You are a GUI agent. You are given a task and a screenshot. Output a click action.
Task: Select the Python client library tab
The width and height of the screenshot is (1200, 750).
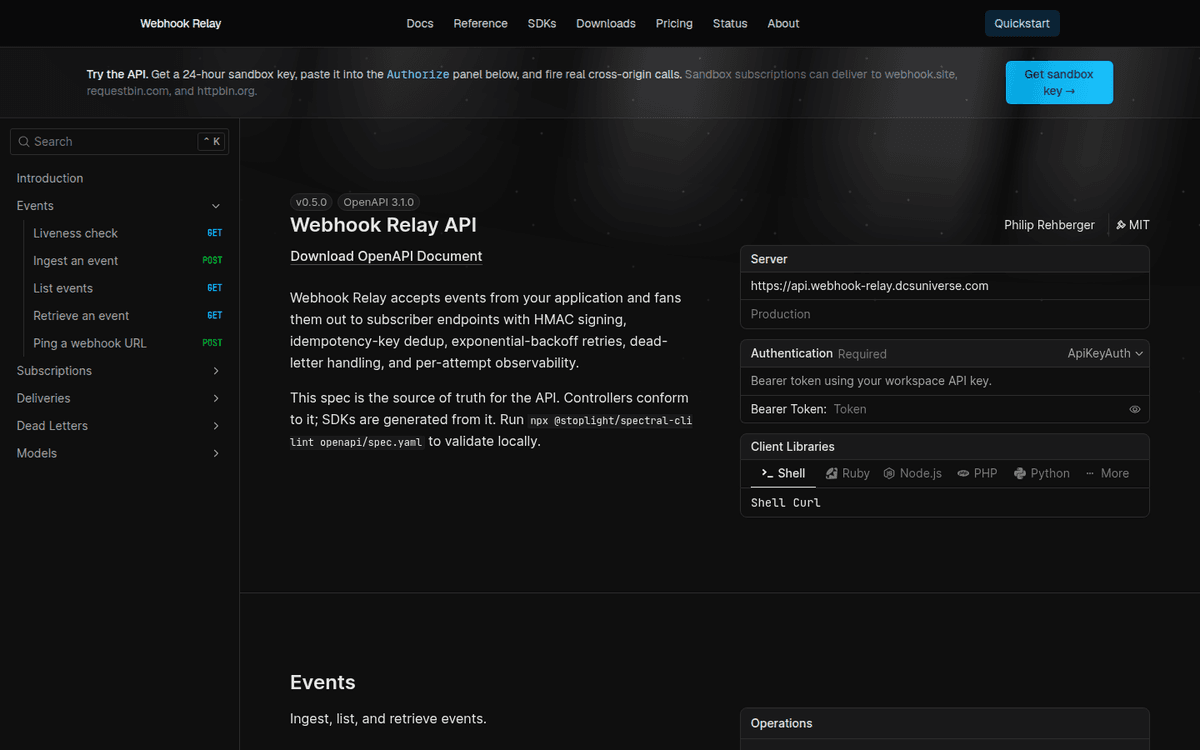pyautogui.click(x=1041, y=473)
